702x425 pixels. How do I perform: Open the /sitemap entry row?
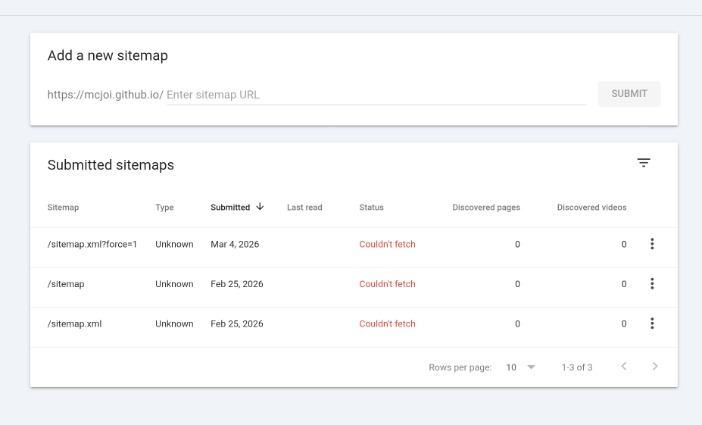coord(66,284)
